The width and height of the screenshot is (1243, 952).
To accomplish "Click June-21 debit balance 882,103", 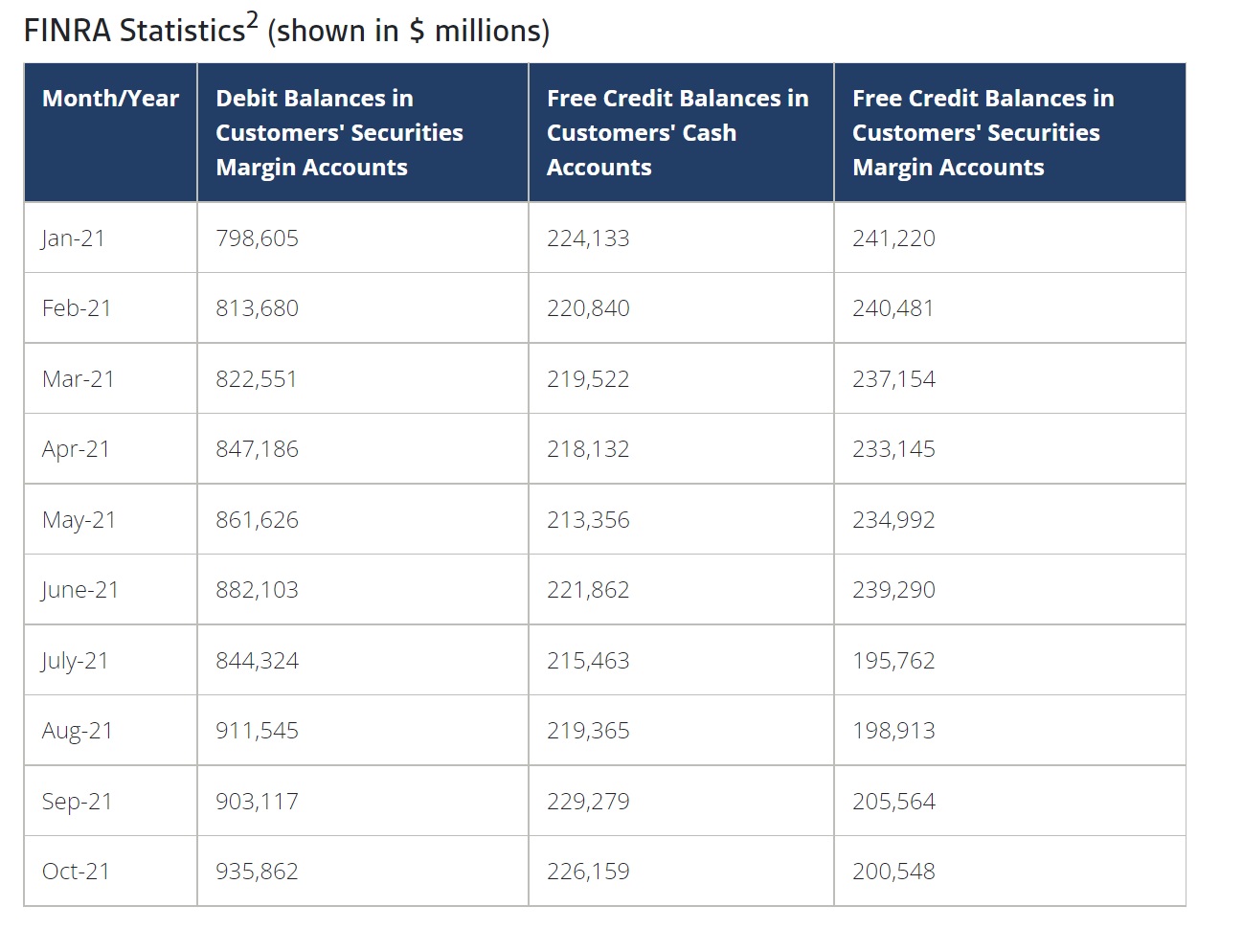I will point(257,590).
